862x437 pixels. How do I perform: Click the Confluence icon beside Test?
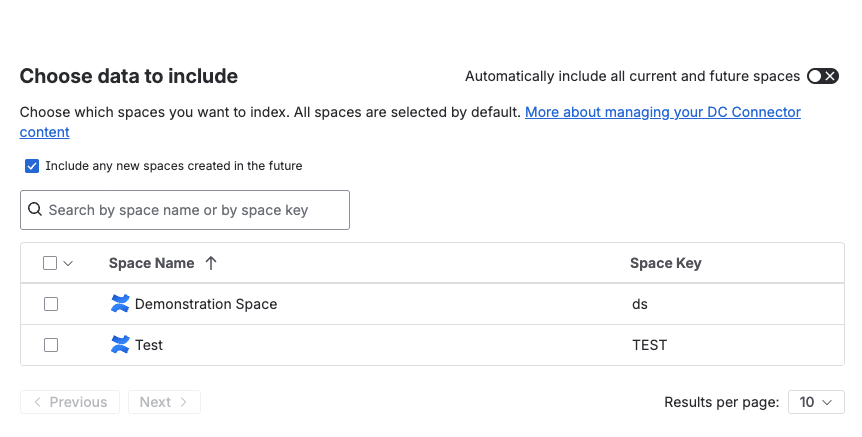tap(120, 345)
